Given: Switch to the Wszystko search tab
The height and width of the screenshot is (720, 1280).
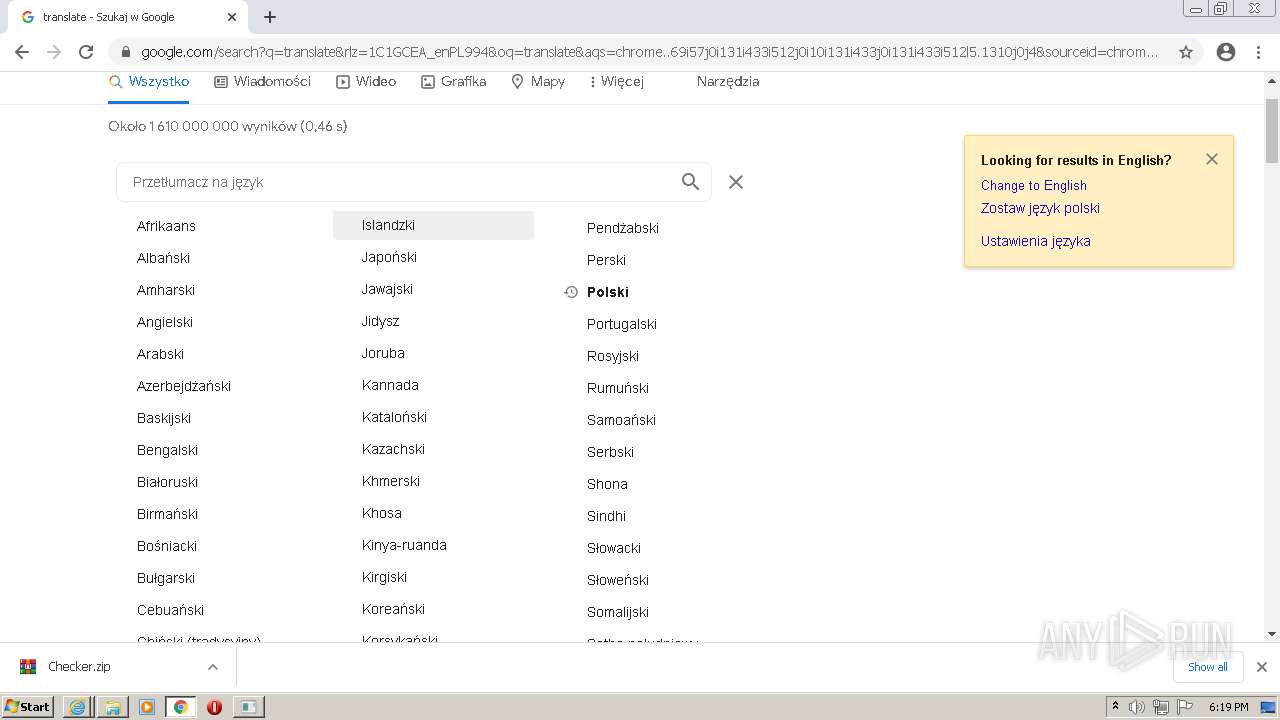Looking at the screenshot, I should pos(149,82).
